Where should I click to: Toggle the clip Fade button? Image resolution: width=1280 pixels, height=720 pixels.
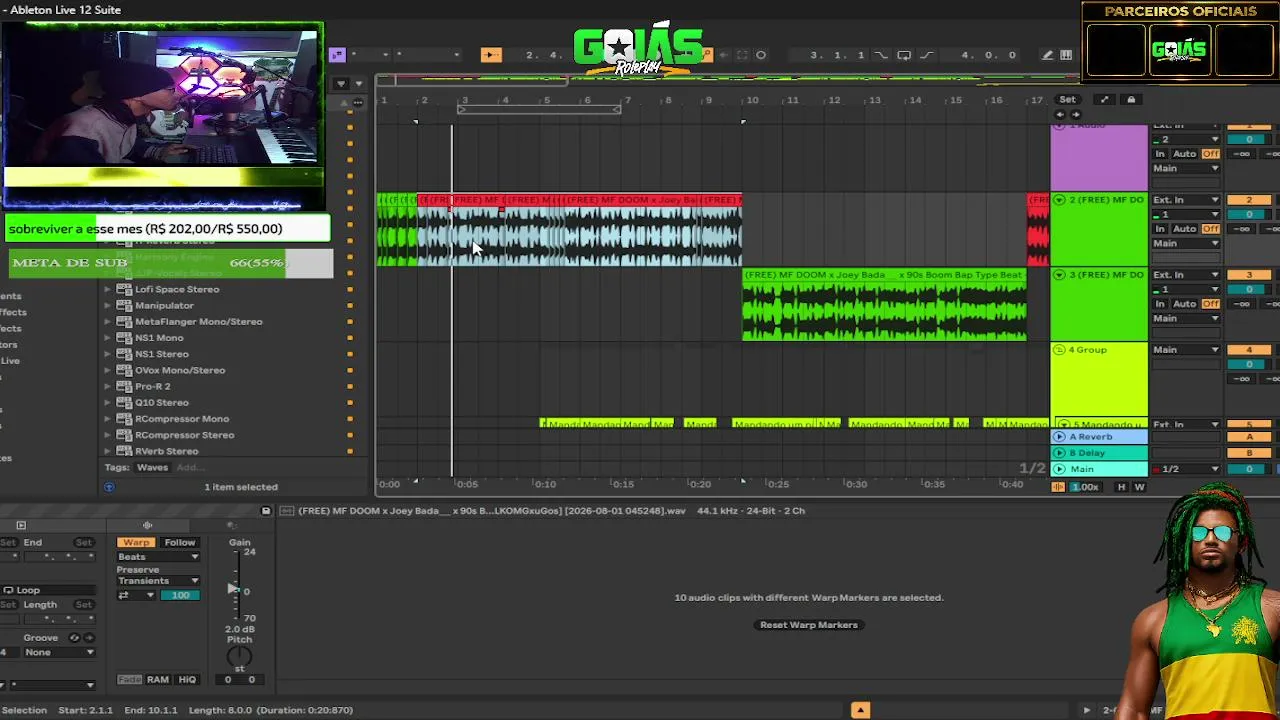[130, 680]
